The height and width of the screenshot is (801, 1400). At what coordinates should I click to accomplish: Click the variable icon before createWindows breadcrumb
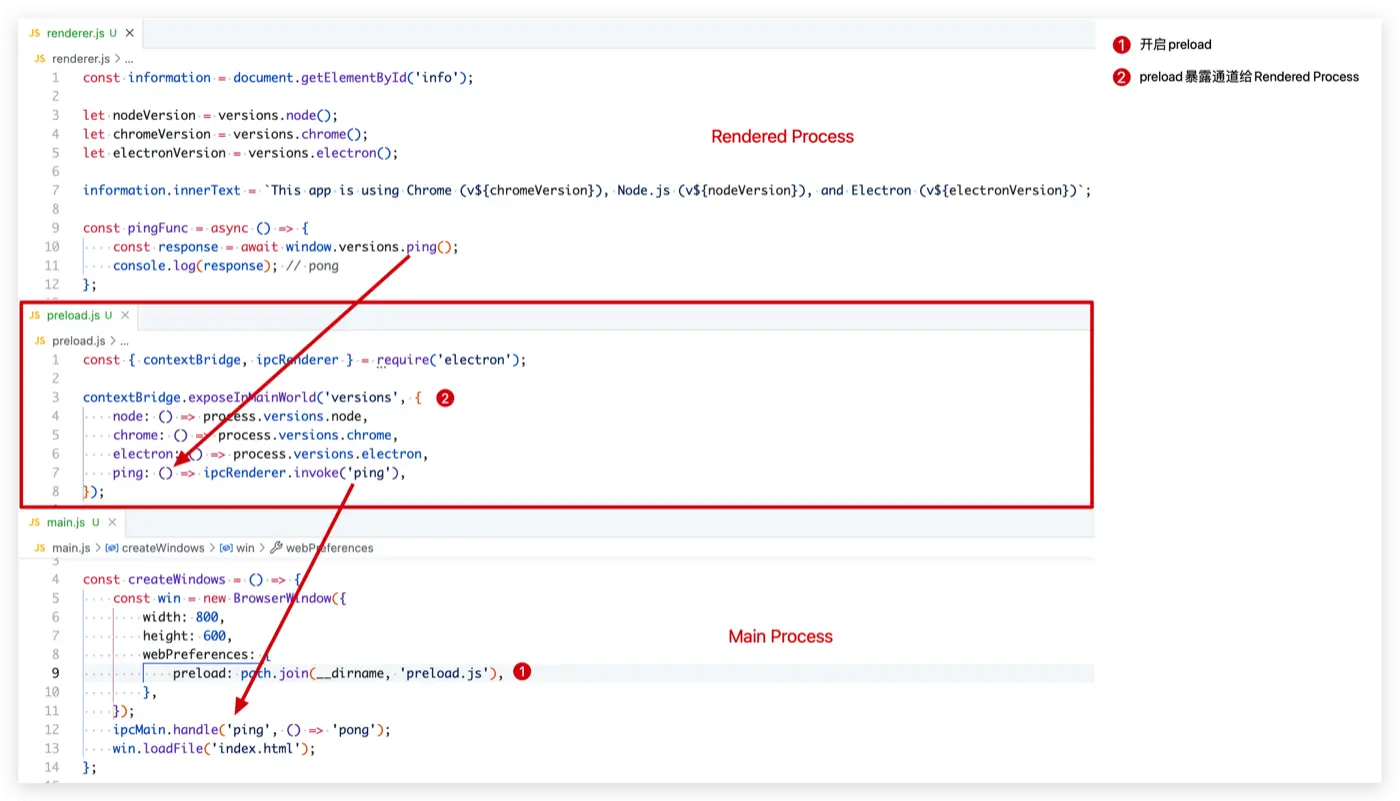point(112,548)
